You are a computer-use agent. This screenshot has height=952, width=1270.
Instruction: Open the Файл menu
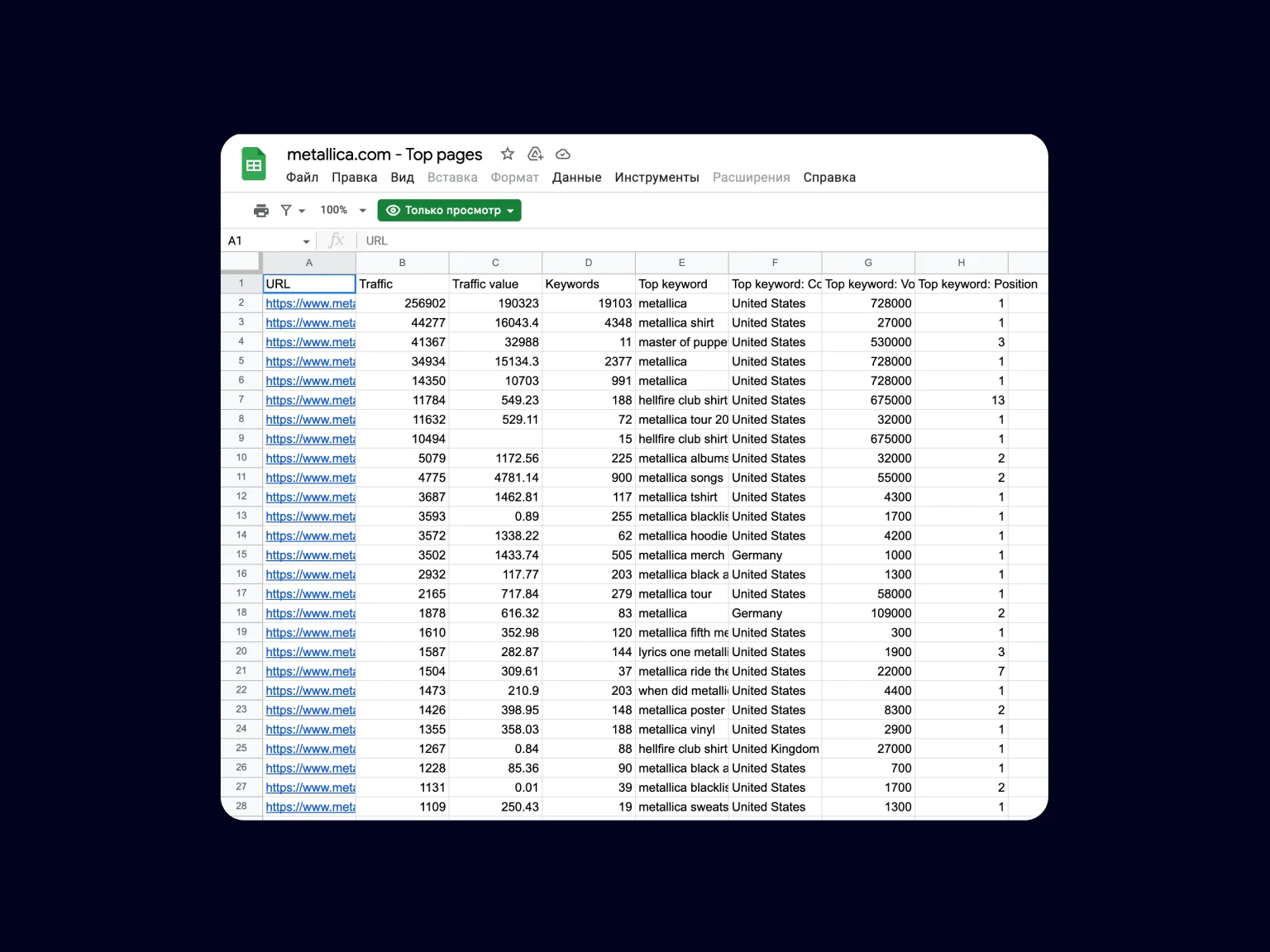point(302,178)
